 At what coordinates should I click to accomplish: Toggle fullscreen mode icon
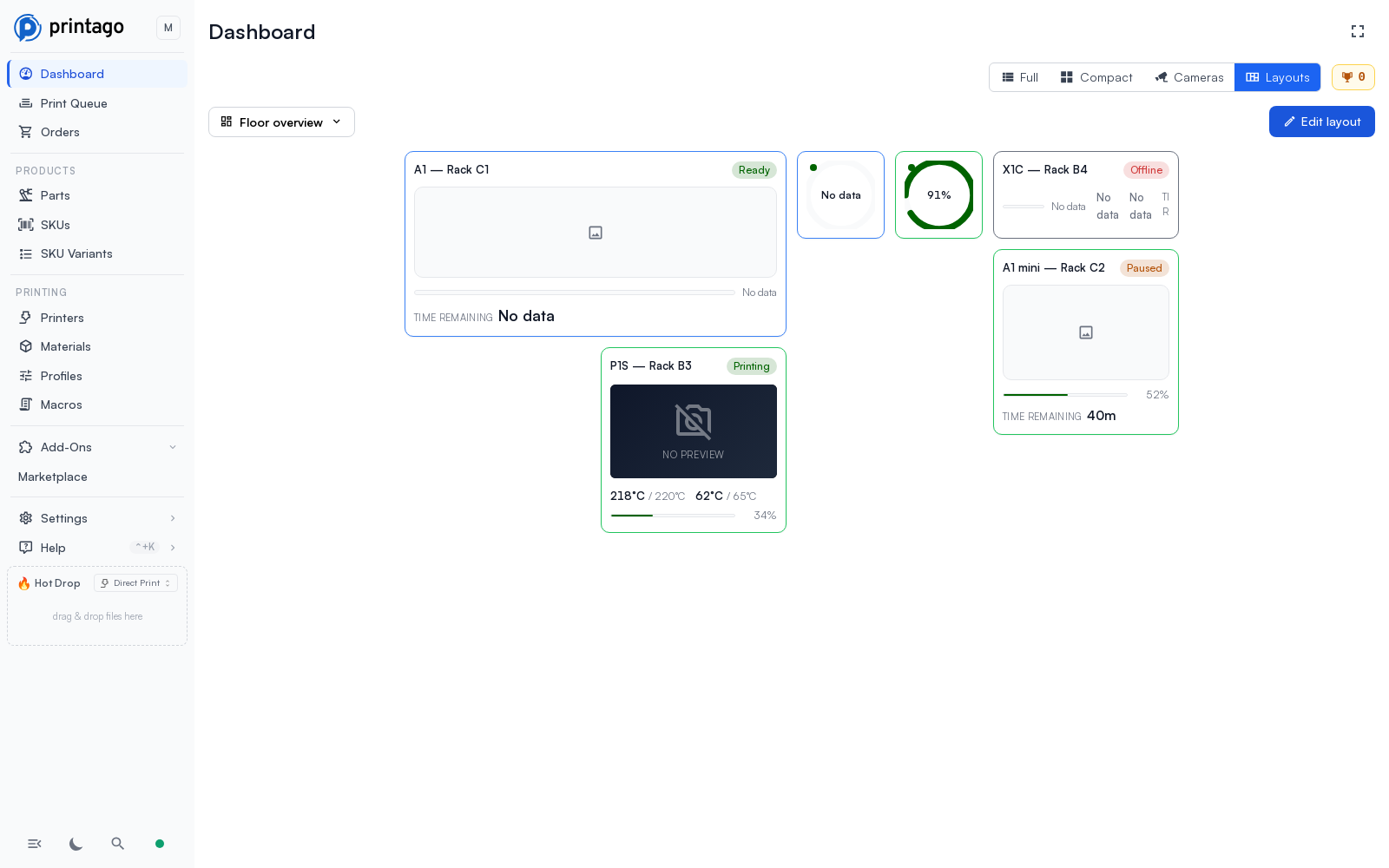(x=1358, y=31)
